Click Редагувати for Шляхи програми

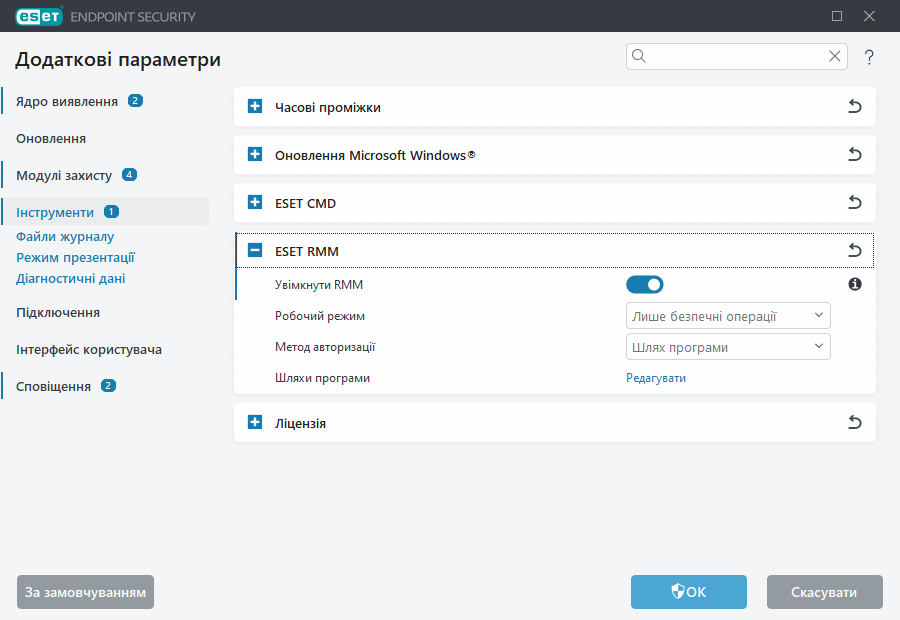[657, 377]
